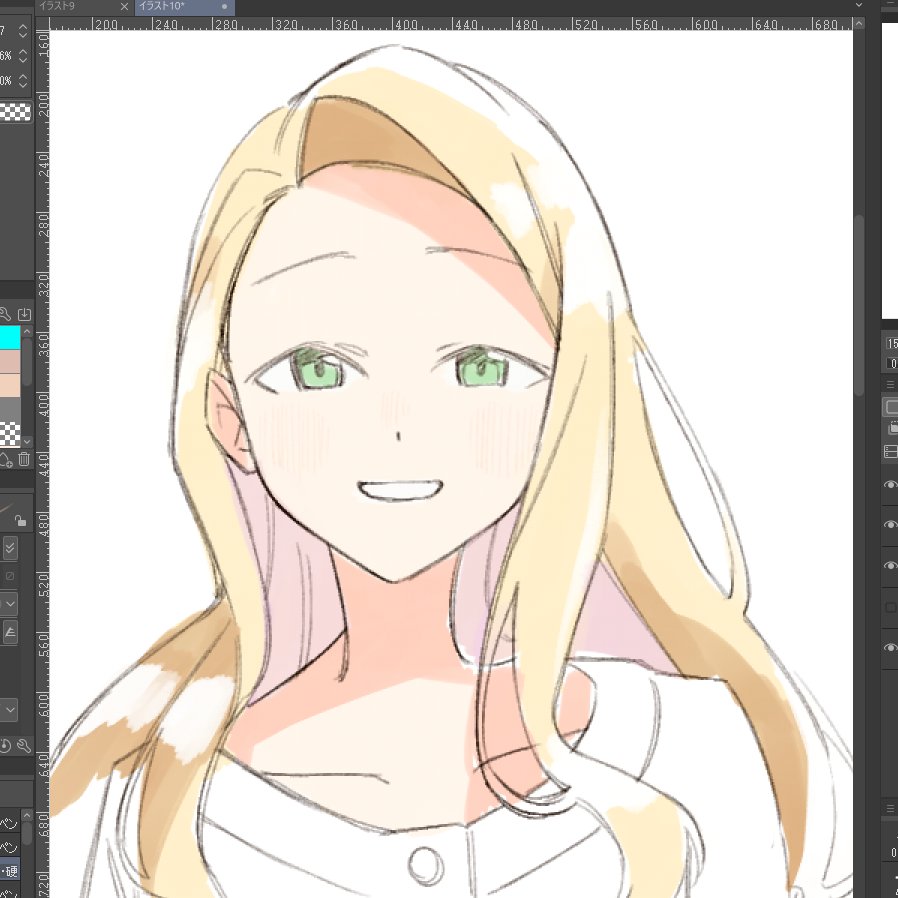Close the イラスト9 tab

pyautogui.click(x=124, y=7)
